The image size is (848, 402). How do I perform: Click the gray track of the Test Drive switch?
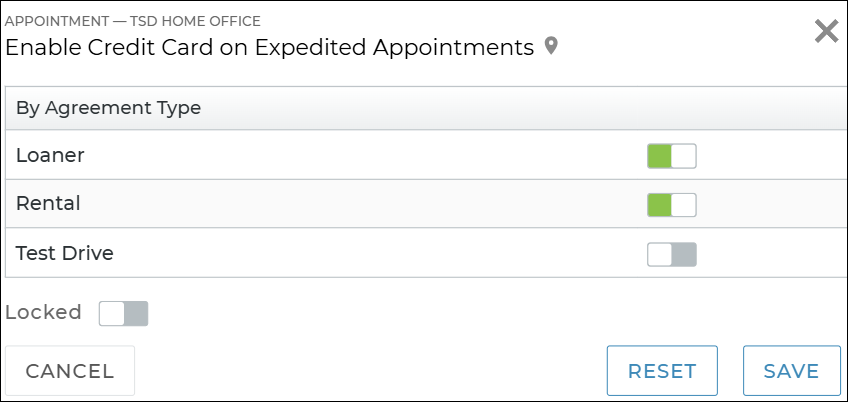(684, 254)
